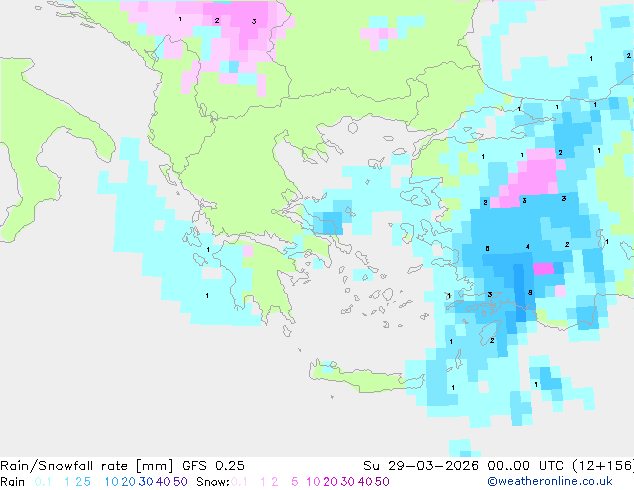Viewport: 634px width, 490px height.
Task: Select the Rain legend value 0.1
Action: click(43, 482)
